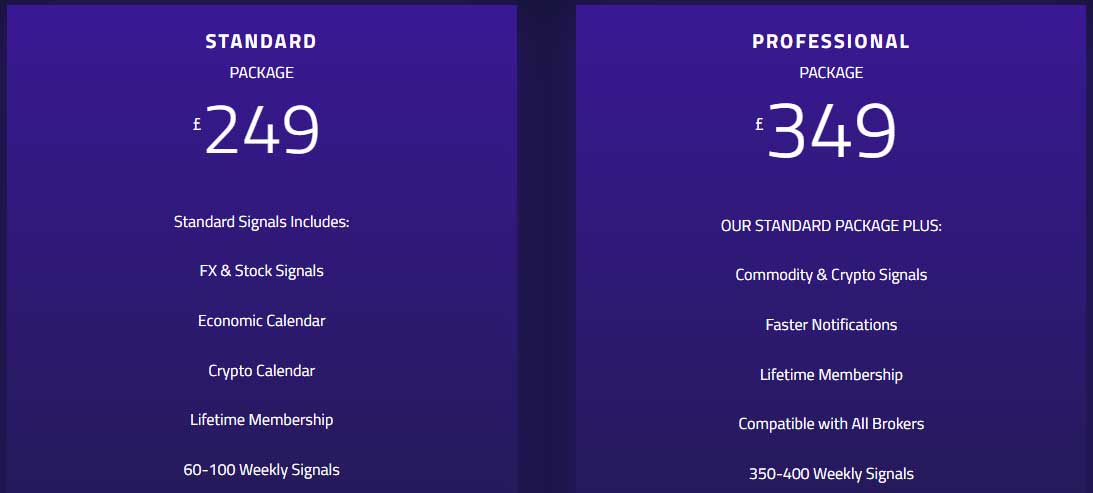Select Lifetime Membership in the Standard package
The width and height of the screenshot is (1093, 493).
(261, 420)
